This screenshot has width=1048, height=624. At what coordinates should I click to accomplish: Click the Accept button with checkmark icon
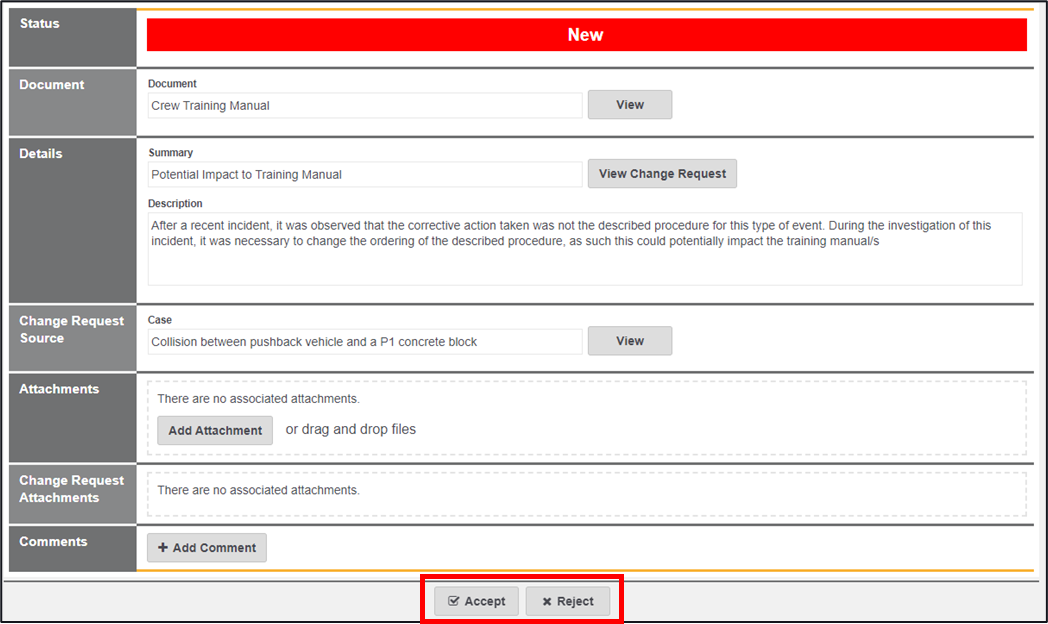tap(476, 601)
